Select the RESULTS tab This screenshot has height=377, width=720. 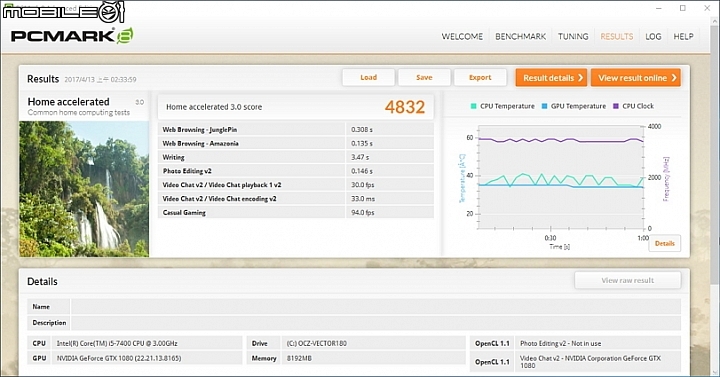(x=617, y=36)
